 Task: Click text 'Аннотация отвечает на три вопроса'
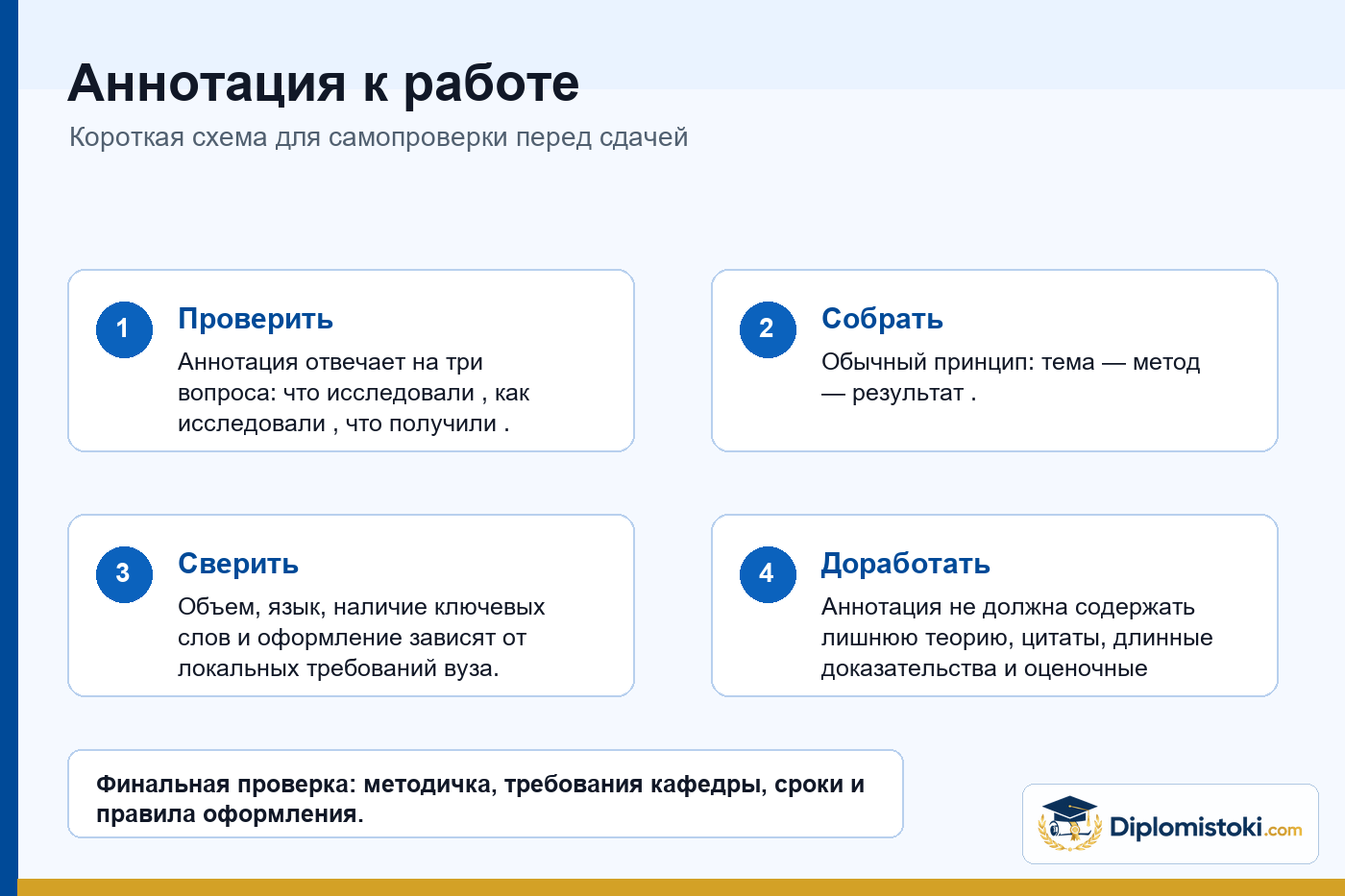(330, 377)
